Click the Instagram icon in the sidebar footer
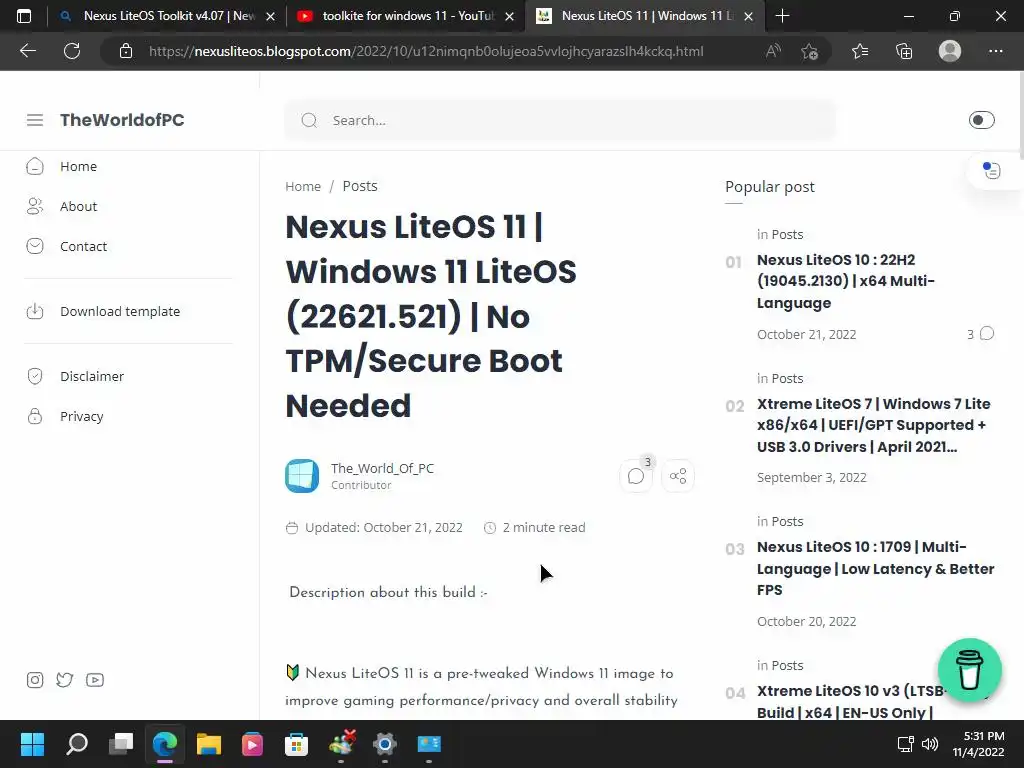 coord(35,680)
